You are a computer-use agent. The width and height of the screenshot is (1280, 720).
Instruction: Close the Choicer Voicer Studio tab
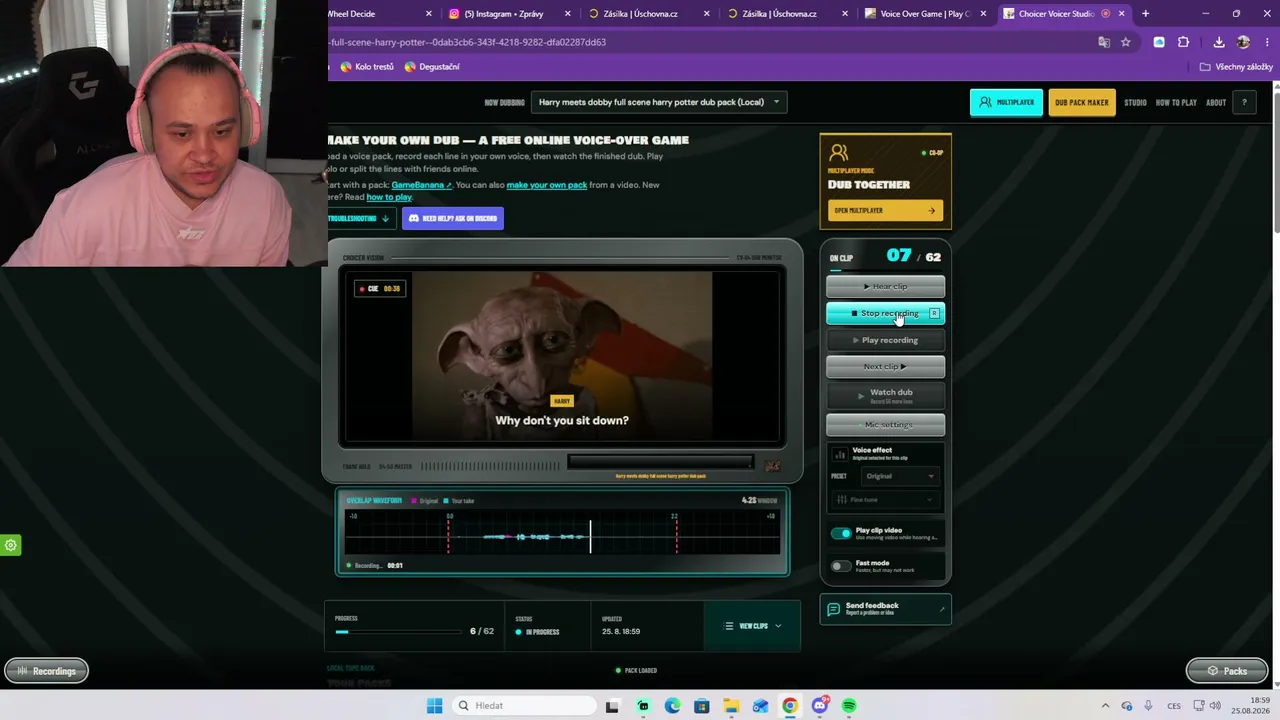point(1121,14)
